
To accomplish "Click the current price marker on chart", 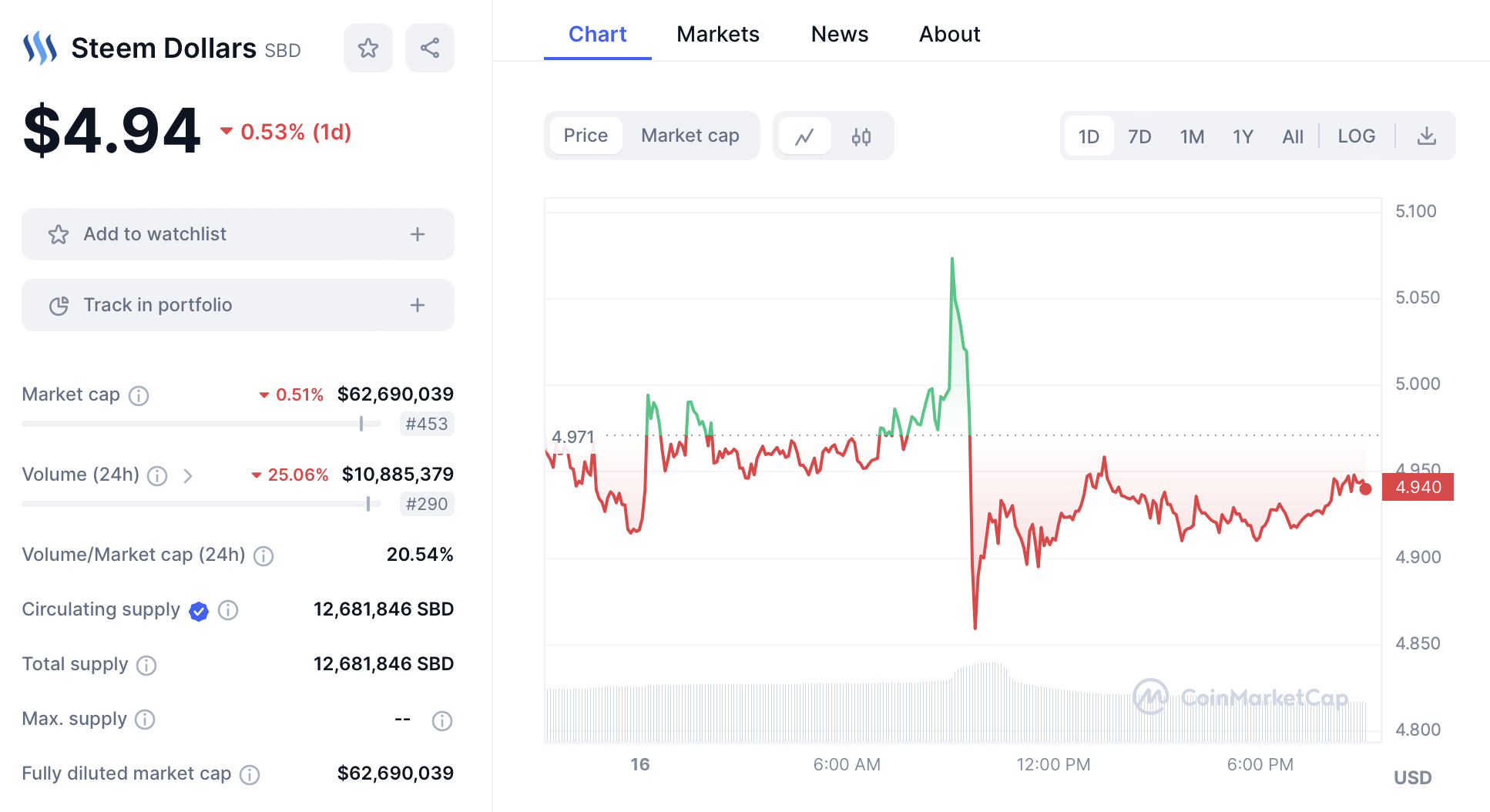I will [x=1366, y=489].
